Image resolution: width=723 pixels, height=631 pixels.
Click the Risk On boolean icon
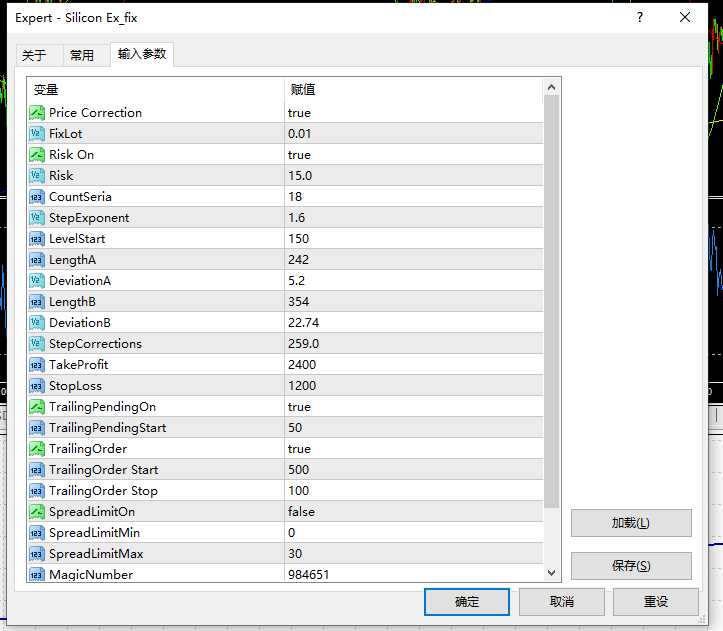pyautogui.click(x=37, y=155)
